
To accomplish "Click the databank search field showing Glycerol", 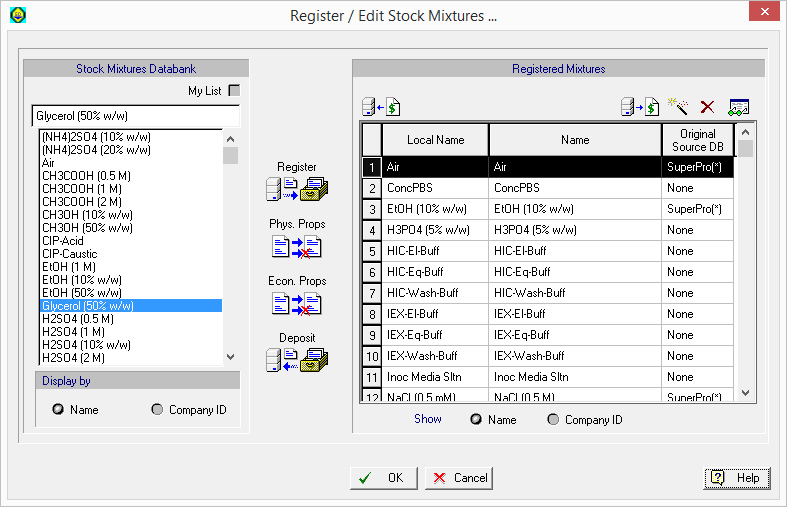I will [x=136, y=116].
